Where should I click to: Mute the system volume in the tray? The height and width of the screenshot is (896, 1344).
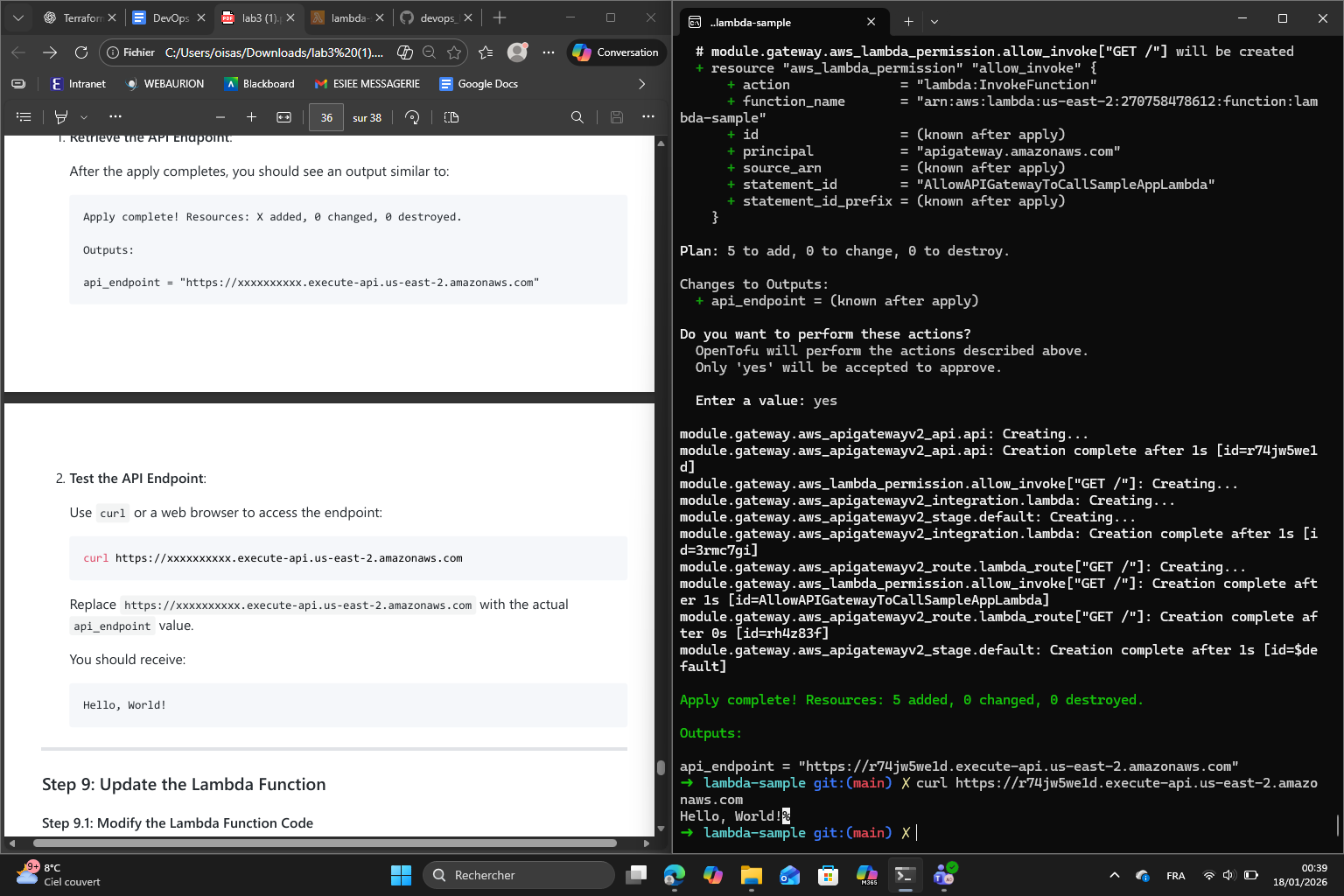[x=1228, y=874]
